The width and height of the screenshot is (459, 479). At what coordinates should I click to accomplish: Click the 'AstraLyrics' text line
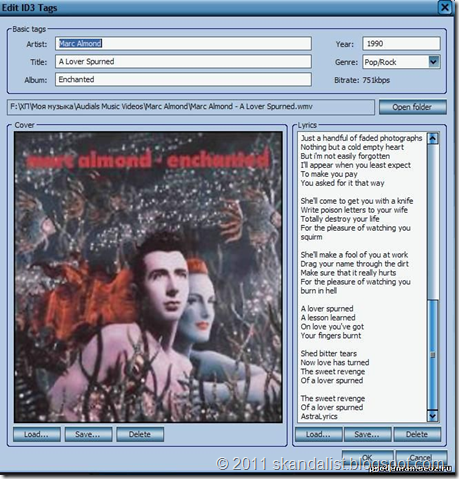pyautogui.click(x=319, y=416)
